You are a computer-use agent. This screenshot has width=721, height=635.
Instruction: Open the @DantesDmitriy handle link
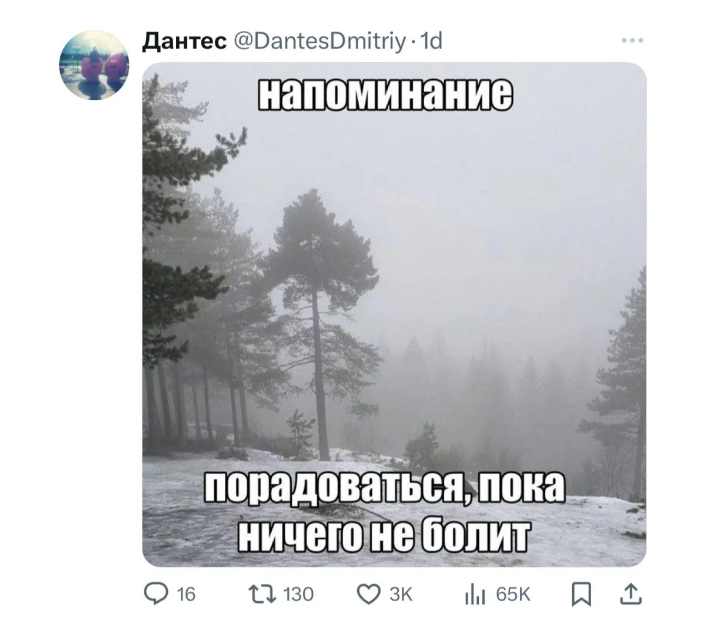[320, 41]
